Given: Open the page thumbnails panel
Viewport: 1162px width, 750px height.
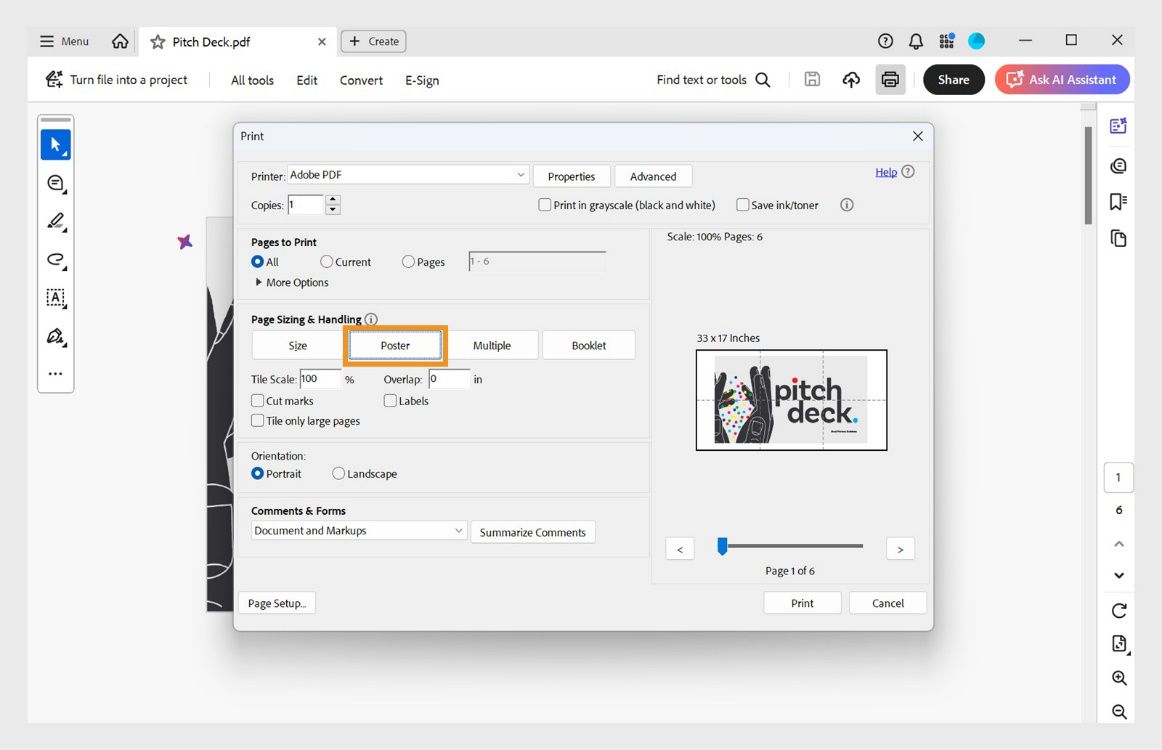Looking at the screenshot, I should pos(1118,237).
